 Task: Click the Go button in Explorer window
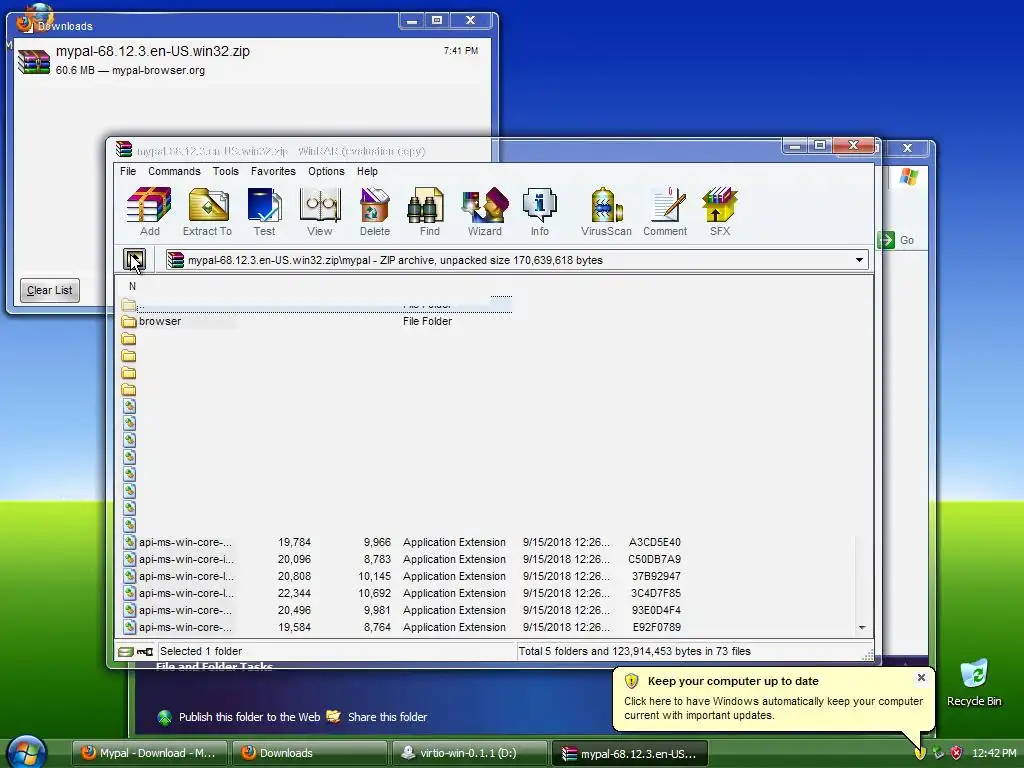(896, 240)
